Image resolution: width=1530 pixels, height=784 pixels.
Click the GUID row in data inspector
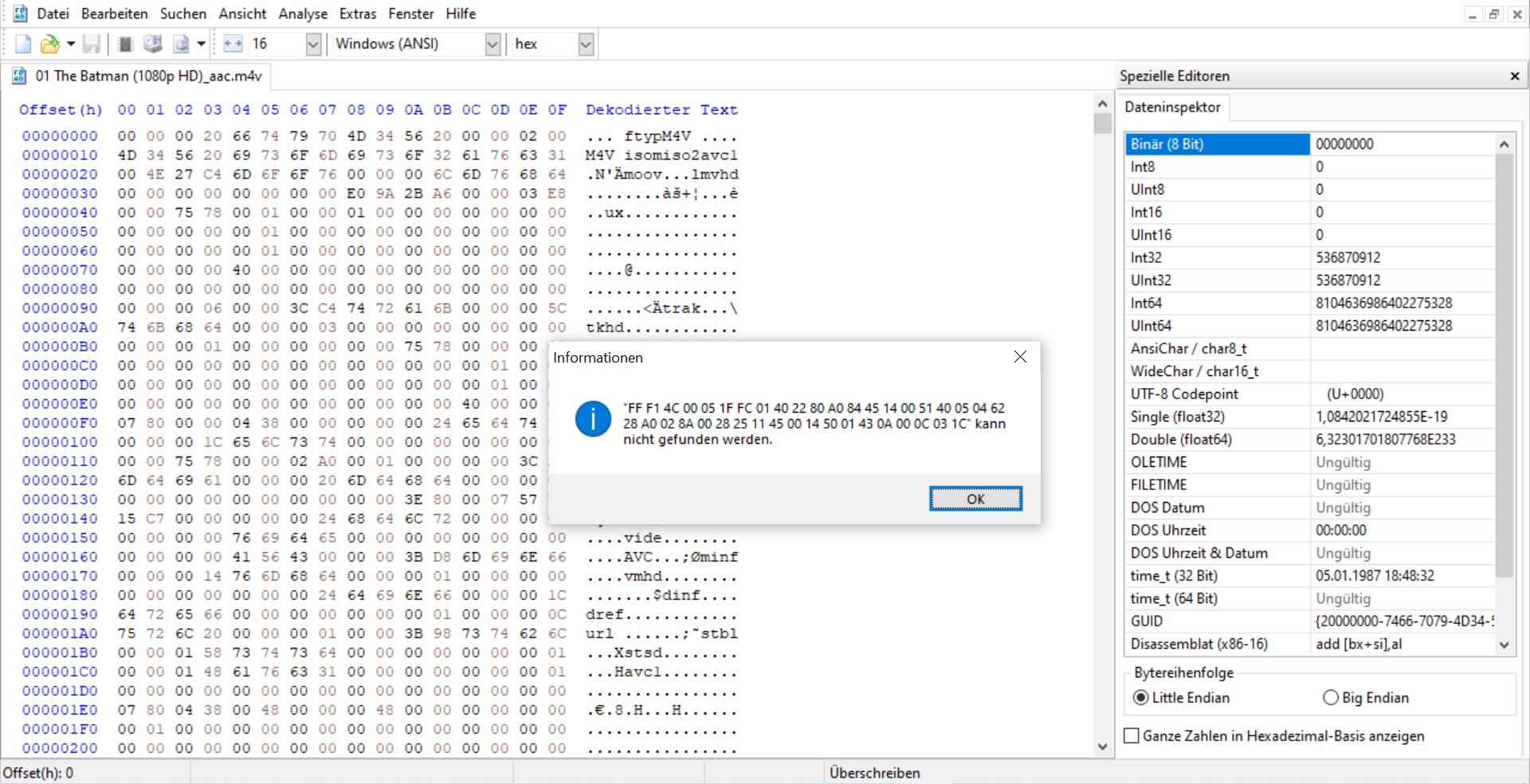click(x=1310, y=621)
